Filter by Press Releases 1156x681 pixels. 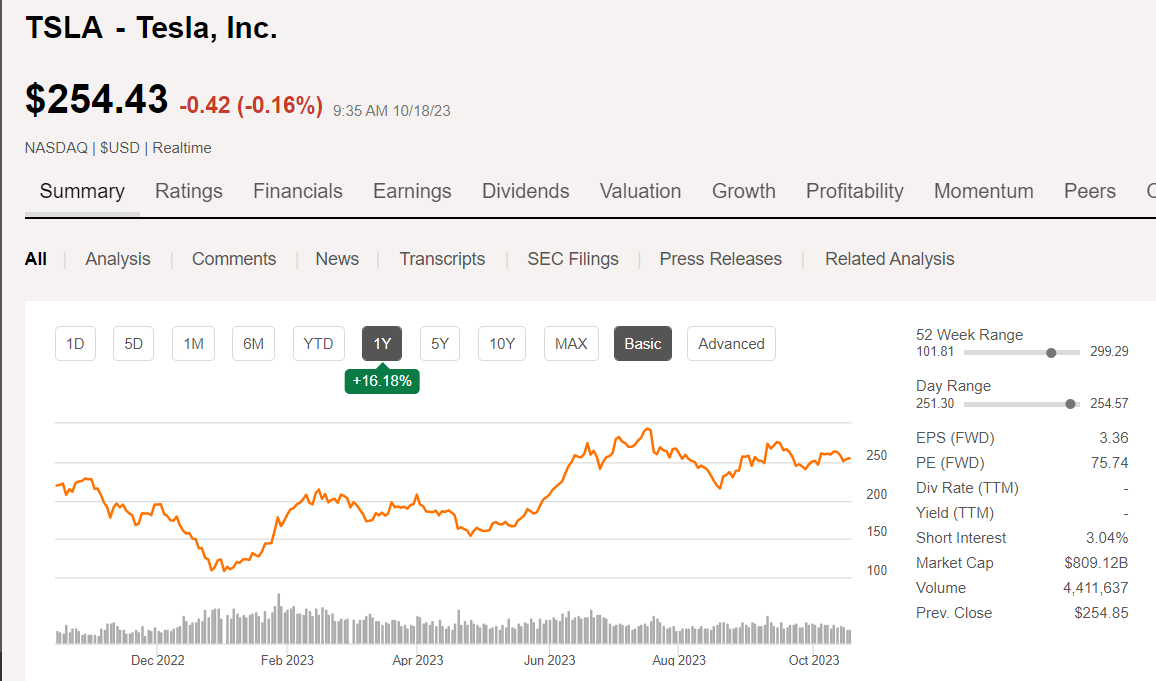coord(720,259)
